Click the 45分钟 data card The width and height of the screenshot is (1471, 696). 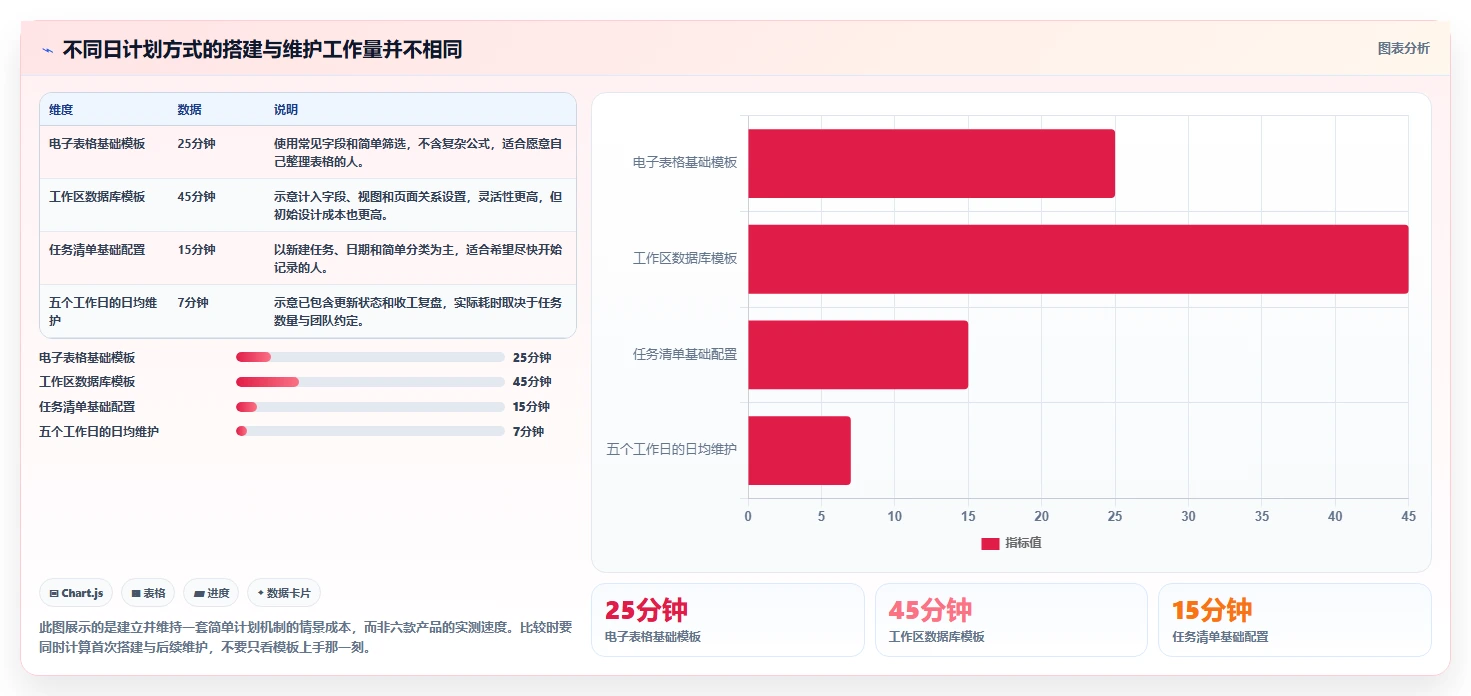(1011, 620)
